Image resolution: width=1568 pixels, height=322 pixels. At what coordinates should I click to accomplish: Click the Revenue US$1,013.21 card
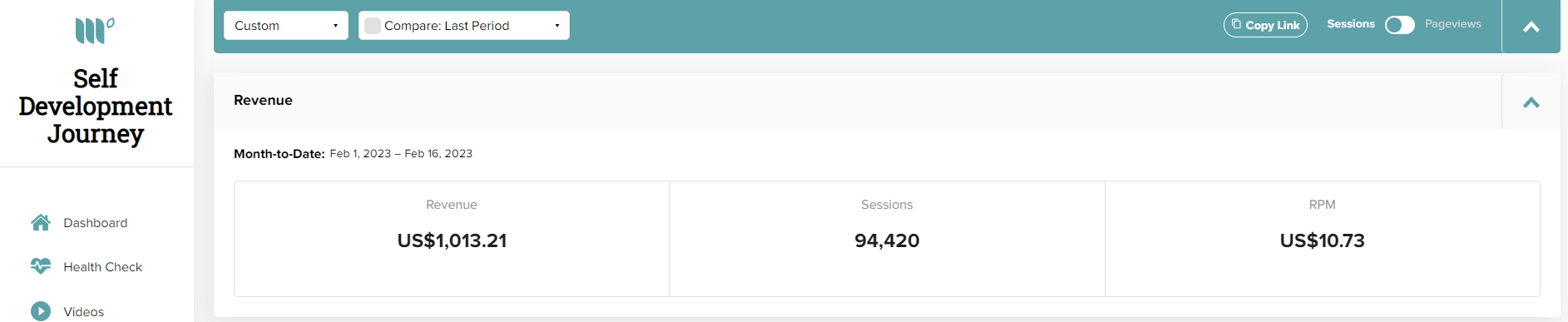[452, 239]
